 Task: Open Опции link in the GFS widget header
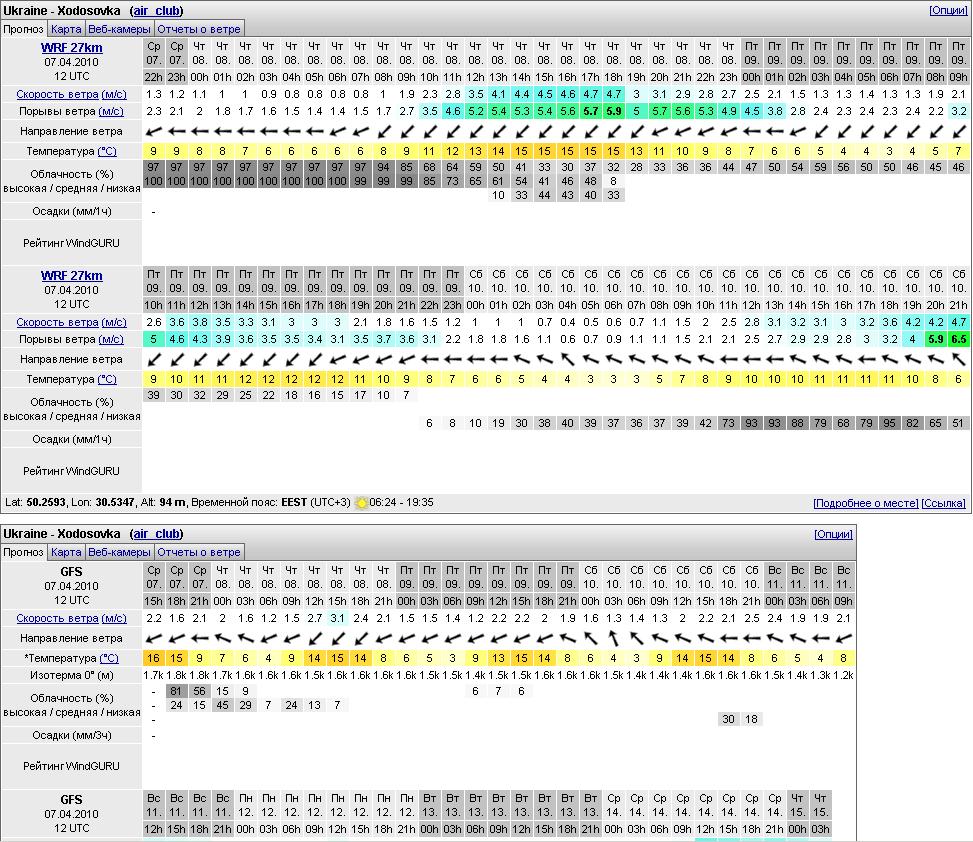pos(833,534)
